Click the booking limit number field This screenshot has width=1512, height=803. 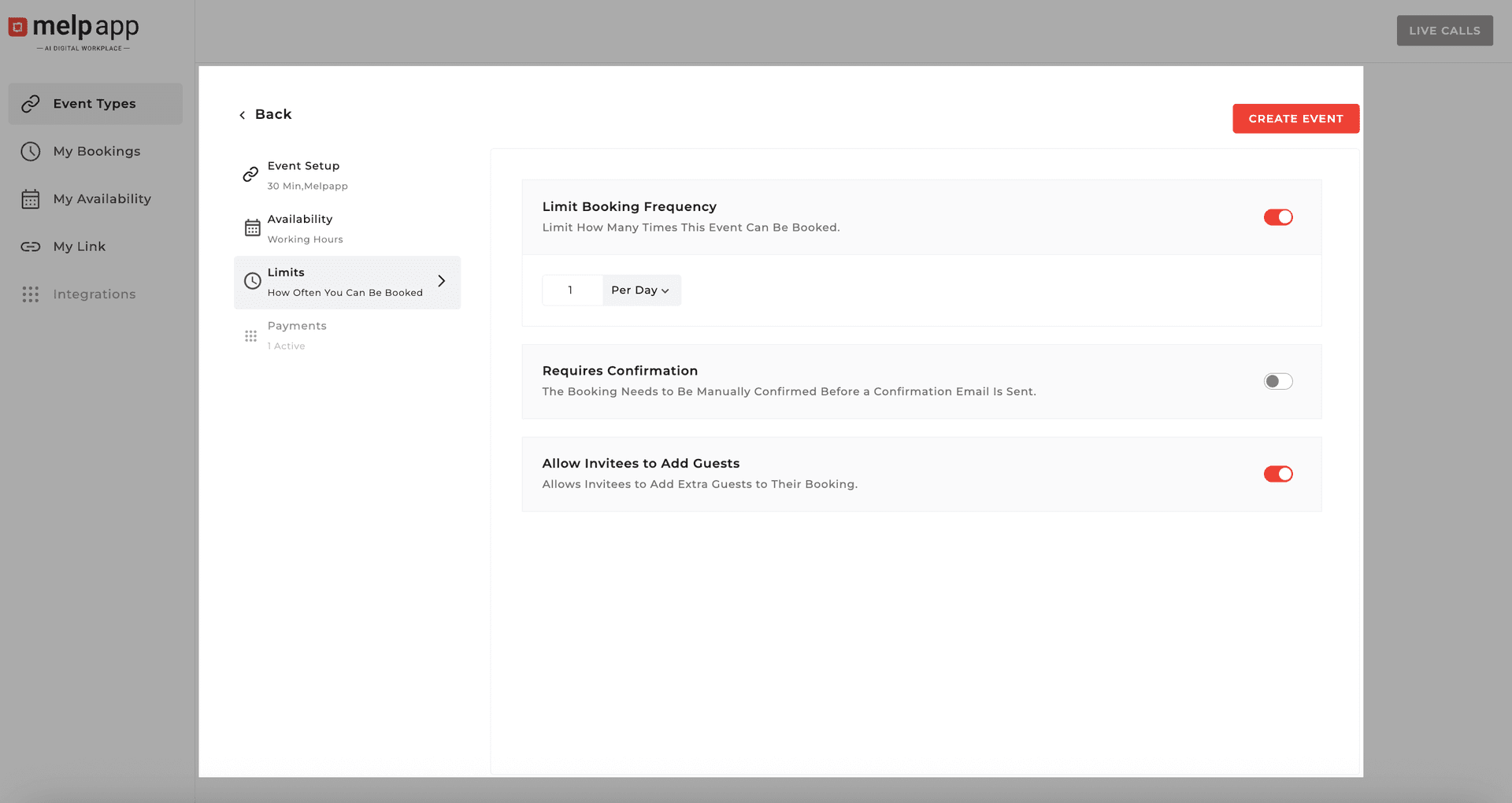(572, 290)
